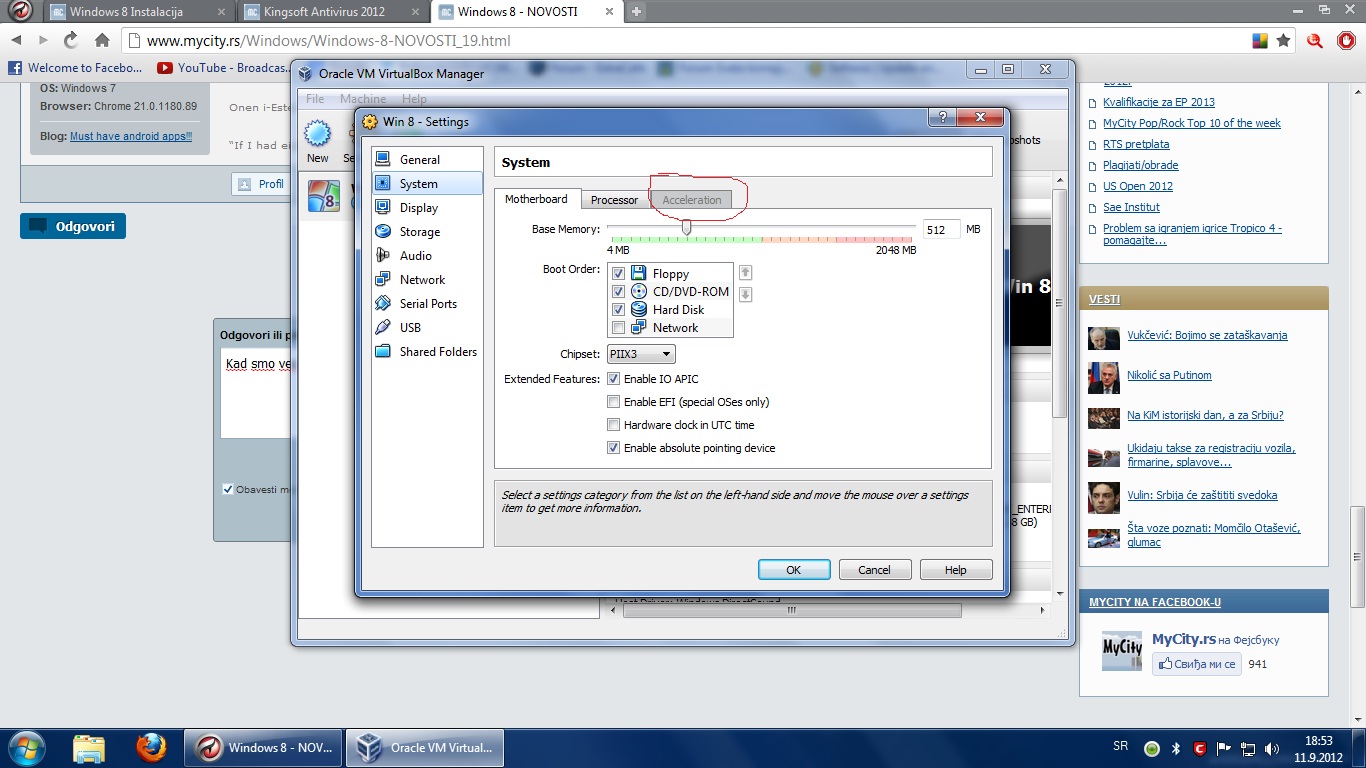The height and width of the screenshot is (768, 1366).
Task: Open the Nikolić sa Putinom news link
Action: (x=1169, y=375)
